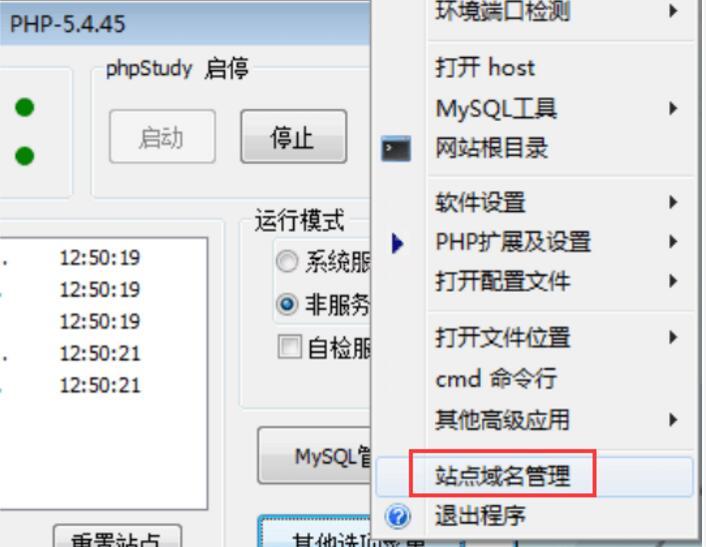Select the 系统服务 radio button

287,261
